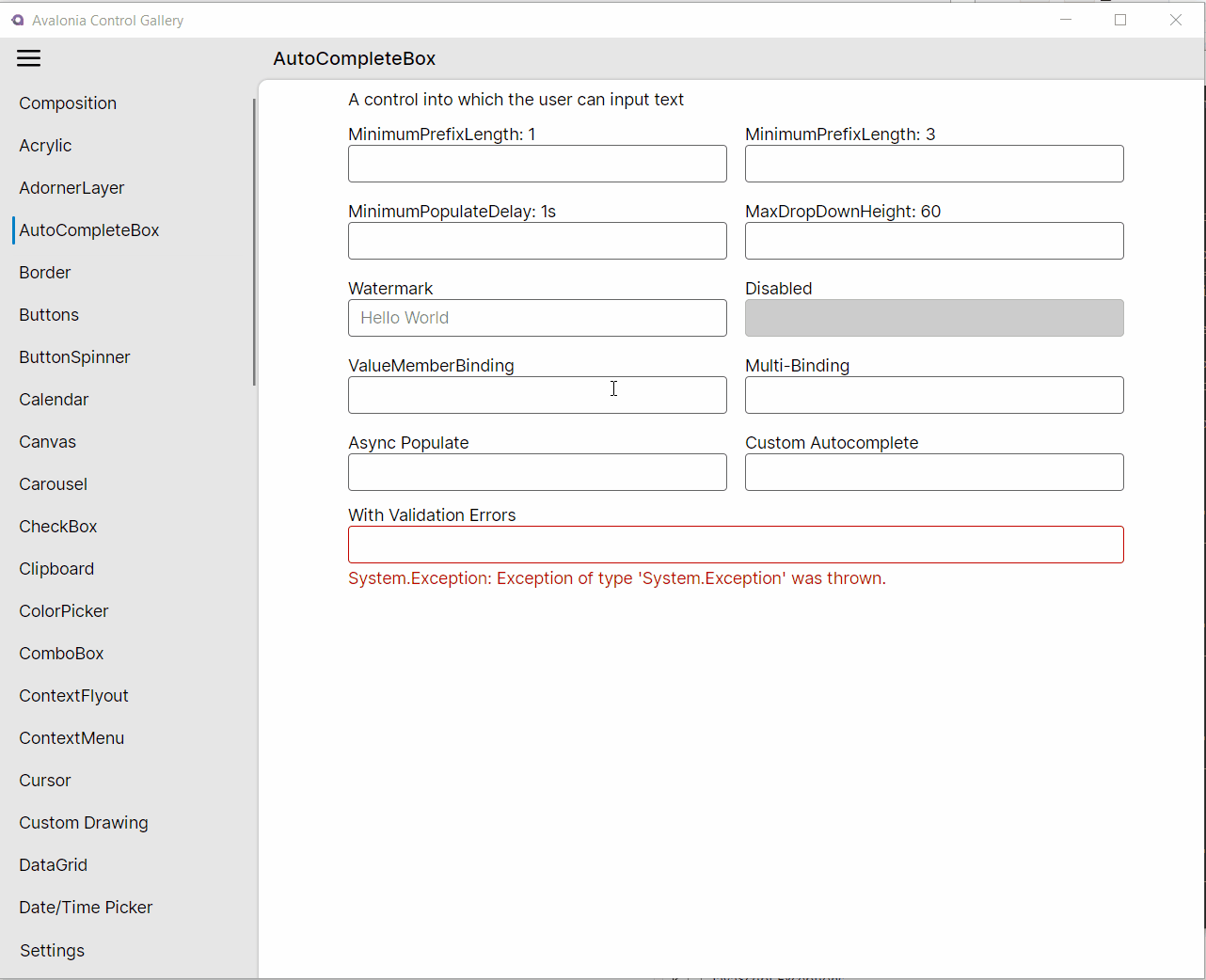Click the Async Populate field
This screenshot has width=1206, height=980.
pyautogui.click(x=537, y=472)
